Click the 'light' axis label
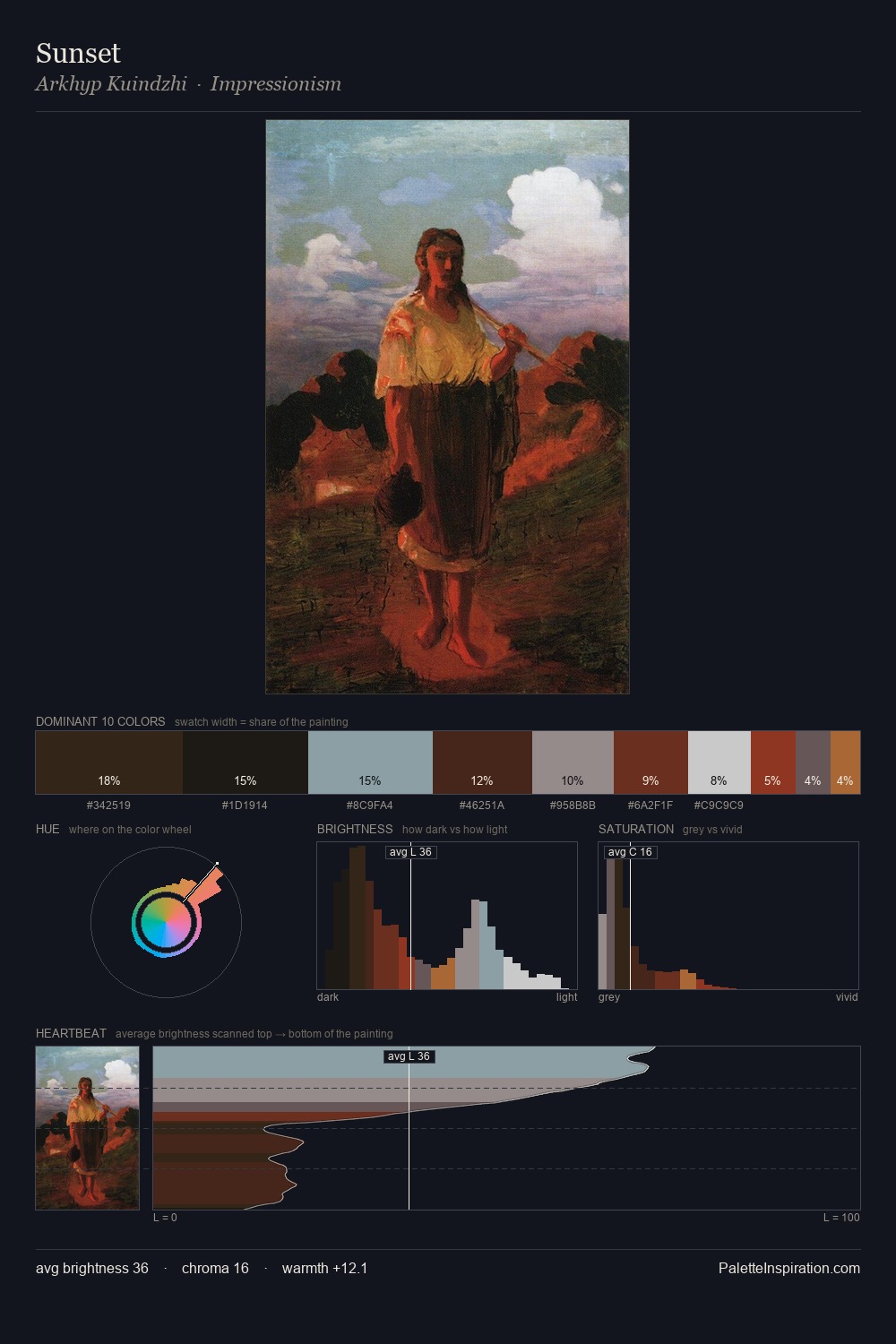The height and width of the screenshot is (1344, 896). tap(566, 997)
